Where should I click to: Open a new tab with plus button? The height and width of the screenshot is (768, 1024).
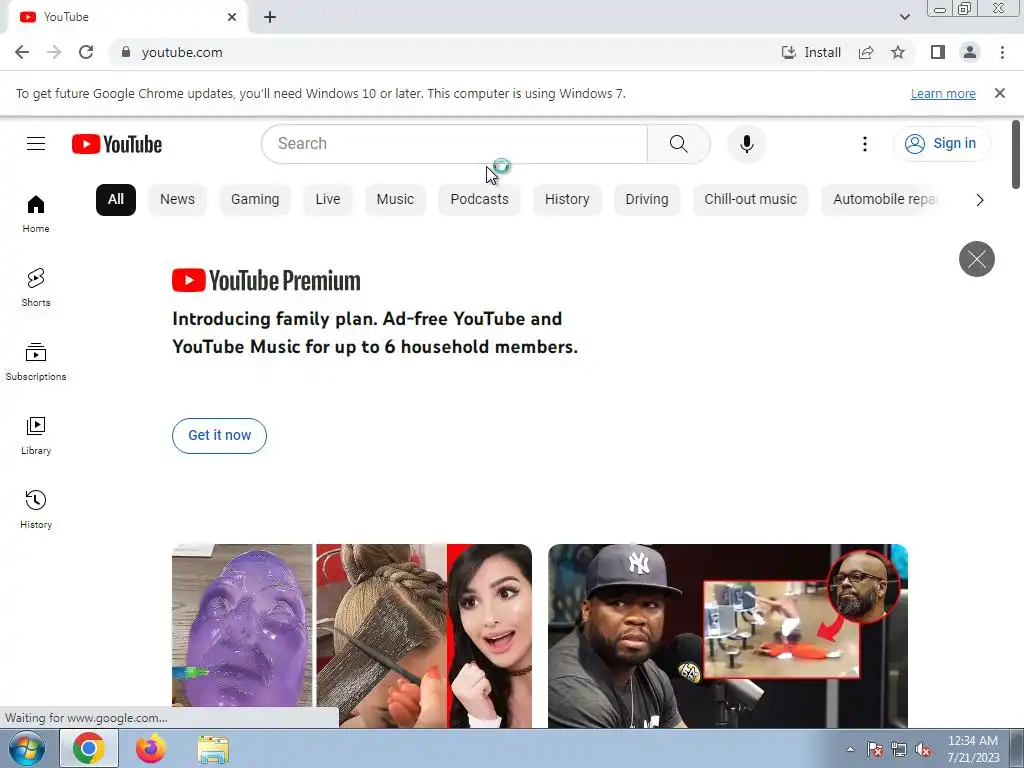pos(270,17)
